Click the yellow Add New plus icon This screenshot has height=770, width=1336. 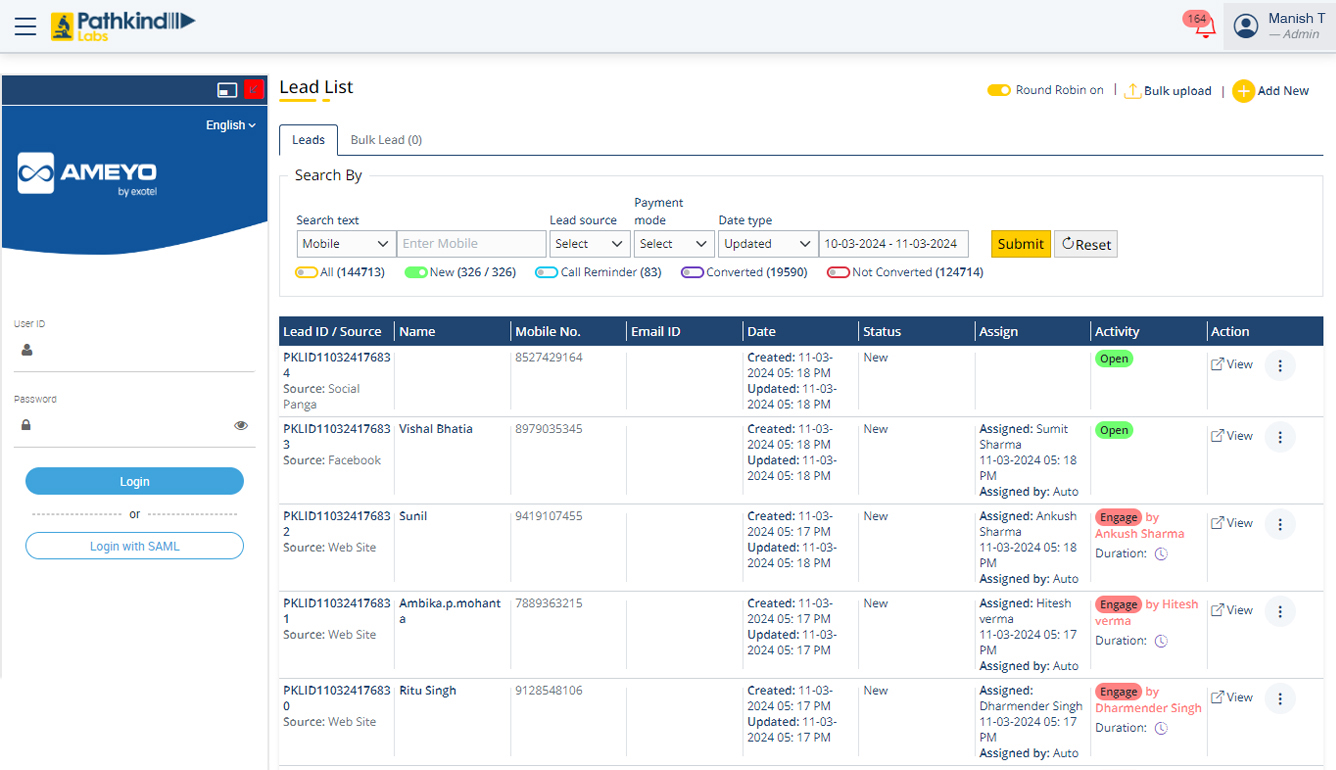click(x=1243, y=91)
